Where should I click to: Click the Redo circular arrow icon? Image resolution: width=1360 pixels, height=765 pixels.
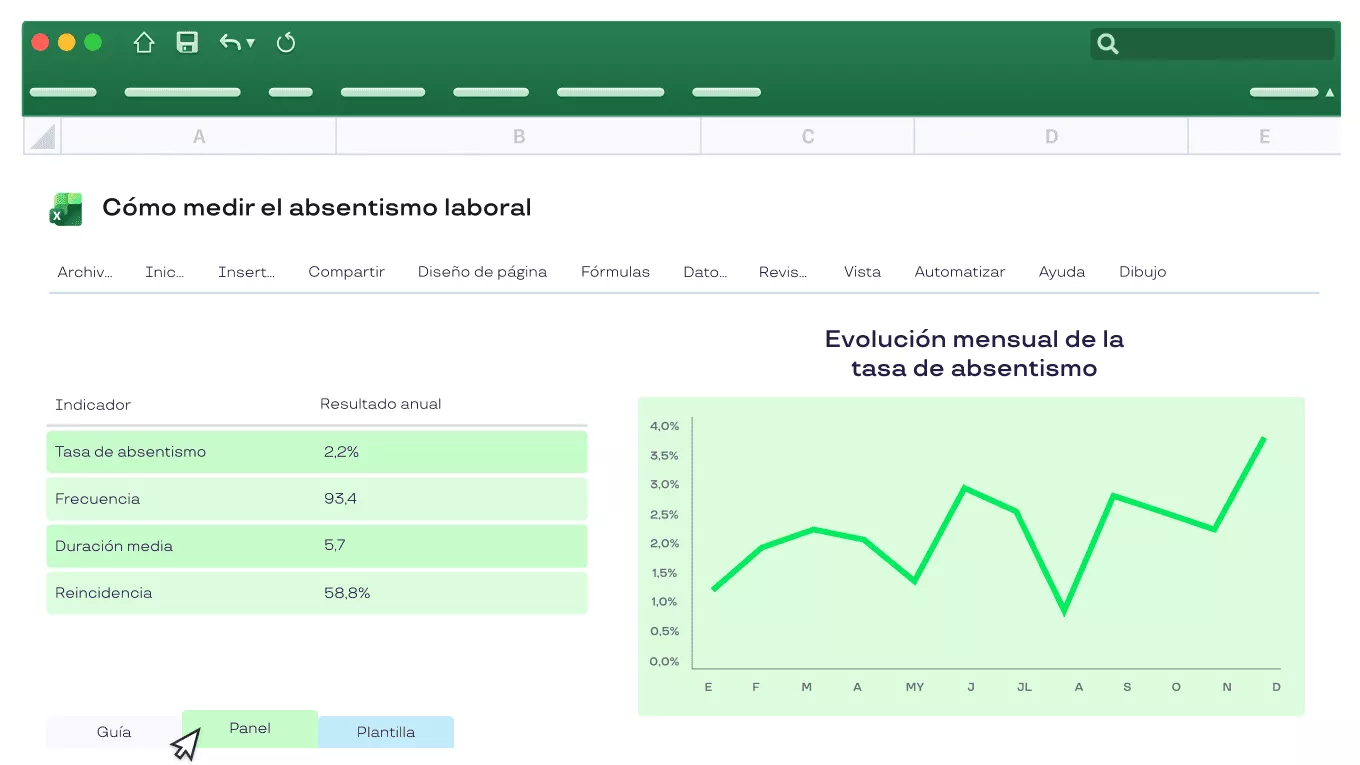[x=286, y=42]
